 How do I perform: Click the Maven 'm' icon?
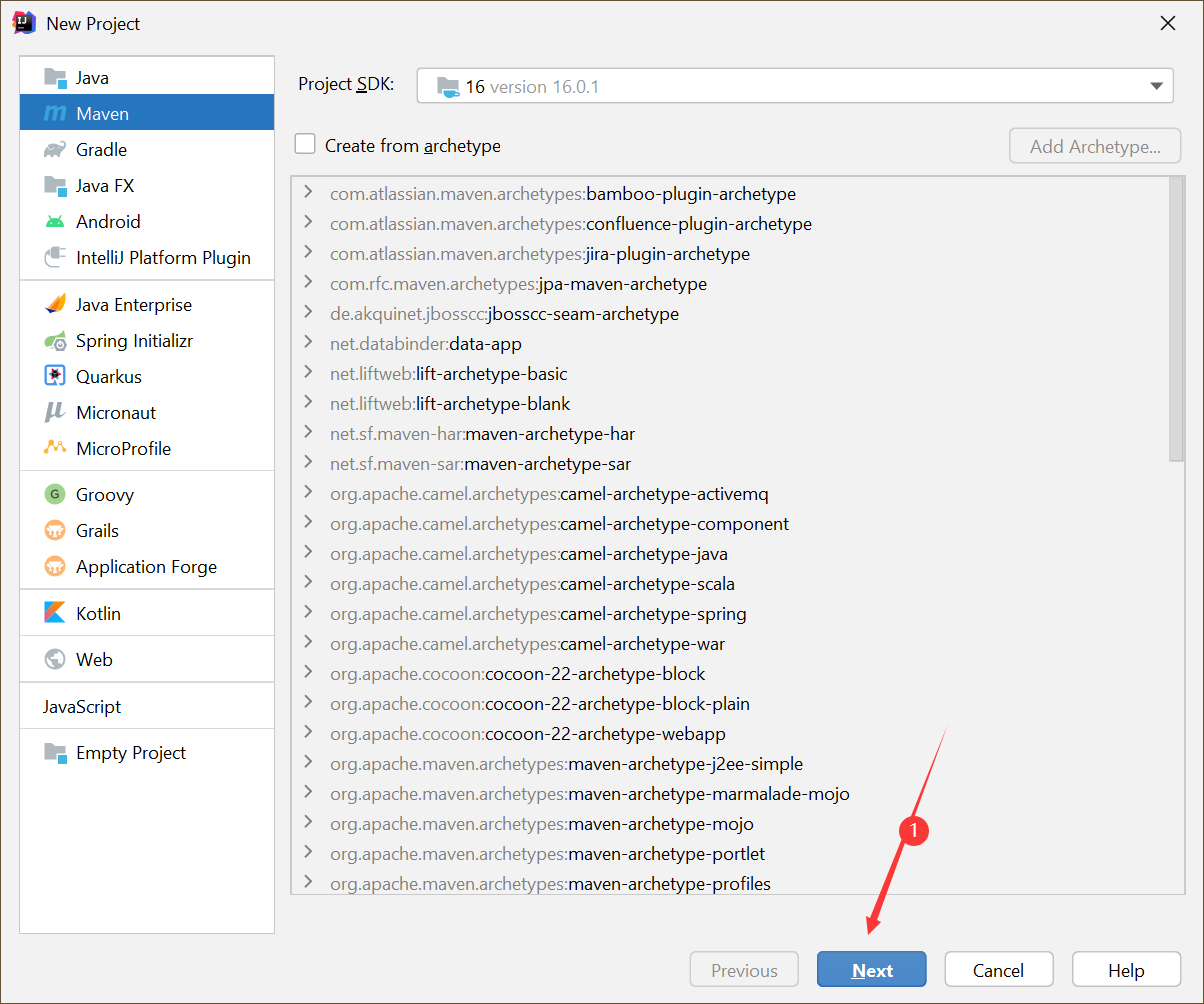tap(55, 114)
